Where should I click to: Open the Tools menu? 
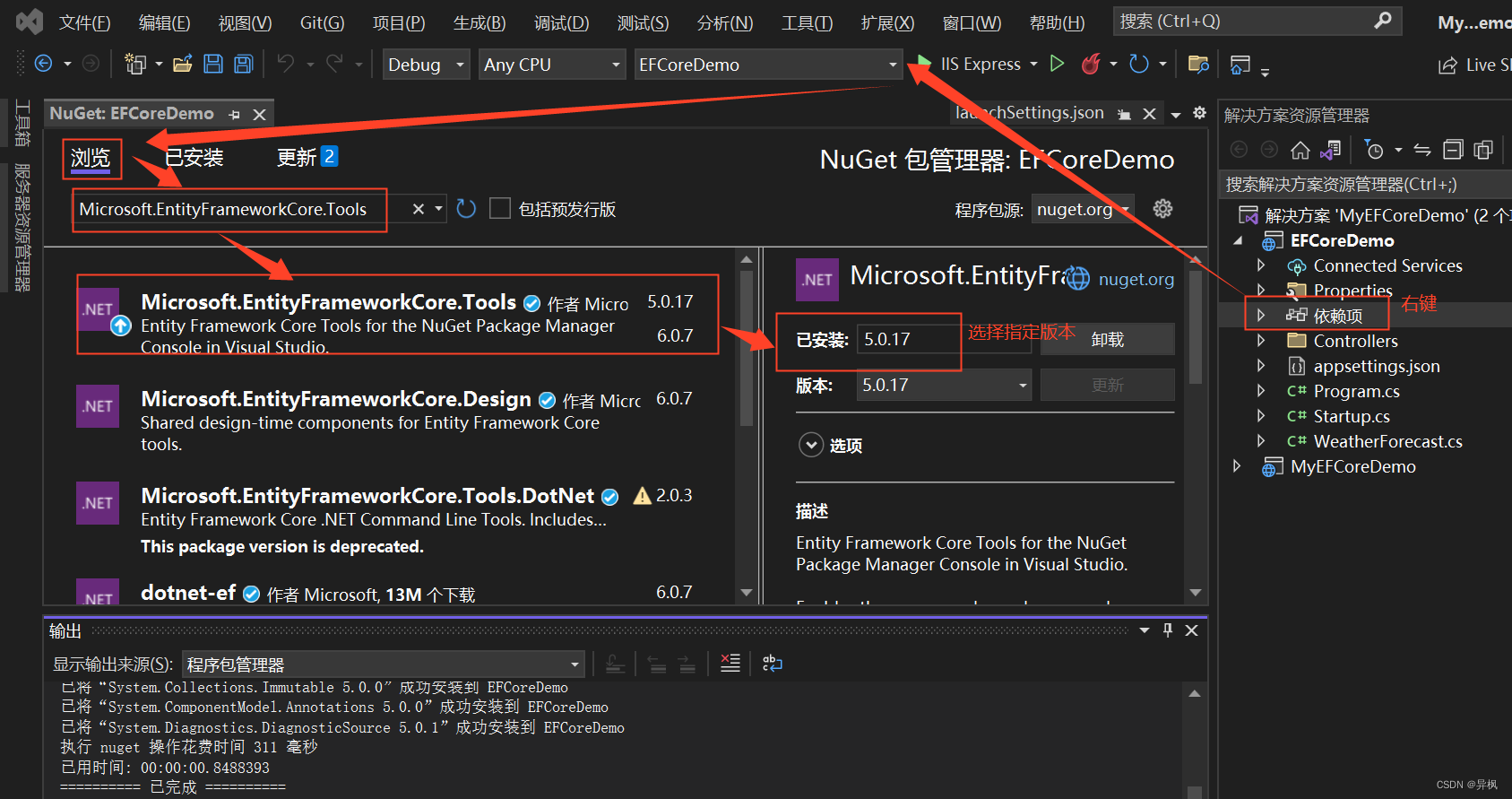point(807,22)
